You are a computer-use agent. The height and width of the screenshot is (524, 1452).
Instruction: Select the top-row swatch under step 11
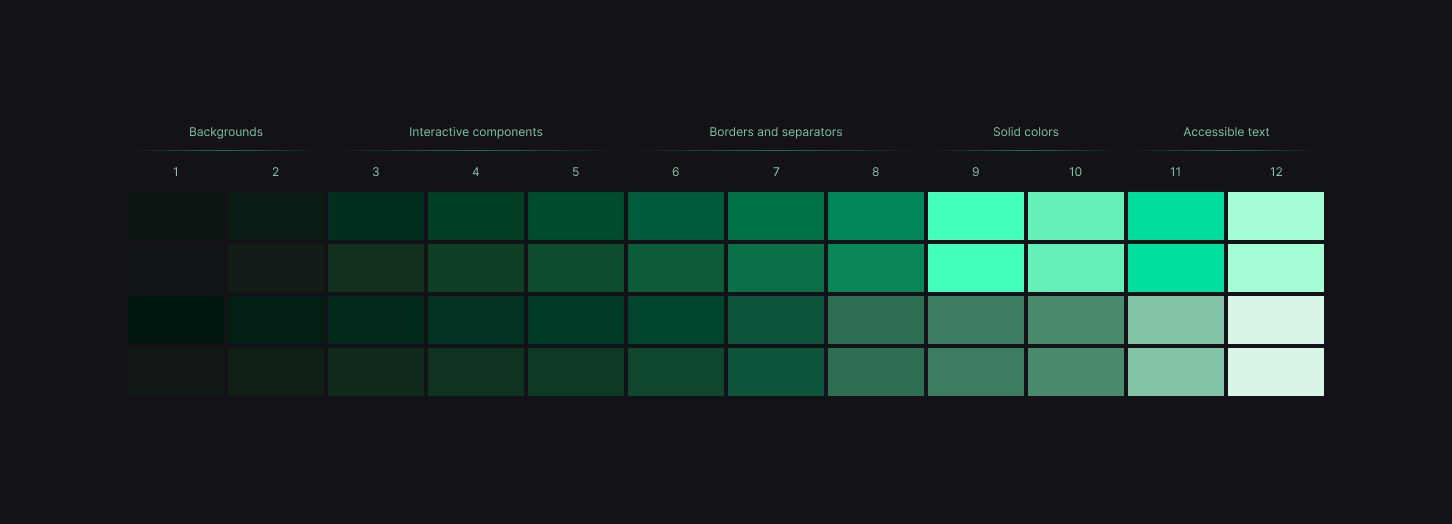1176,216
